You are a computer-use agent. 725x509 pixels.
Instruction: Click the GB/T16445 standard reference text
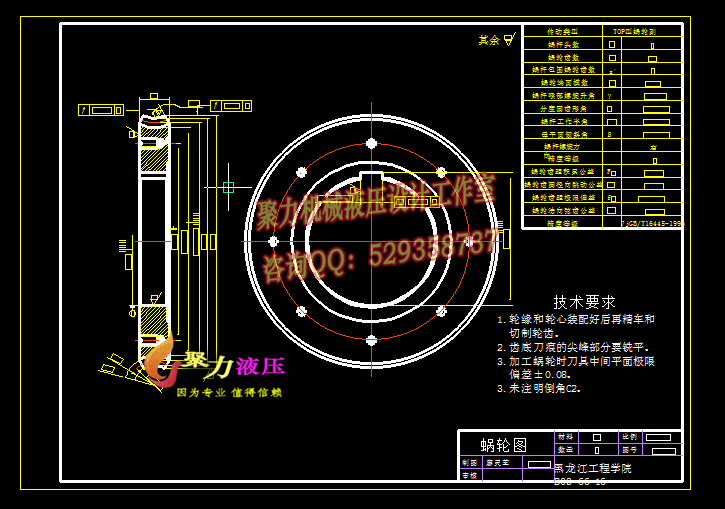(x=651, y=223)
